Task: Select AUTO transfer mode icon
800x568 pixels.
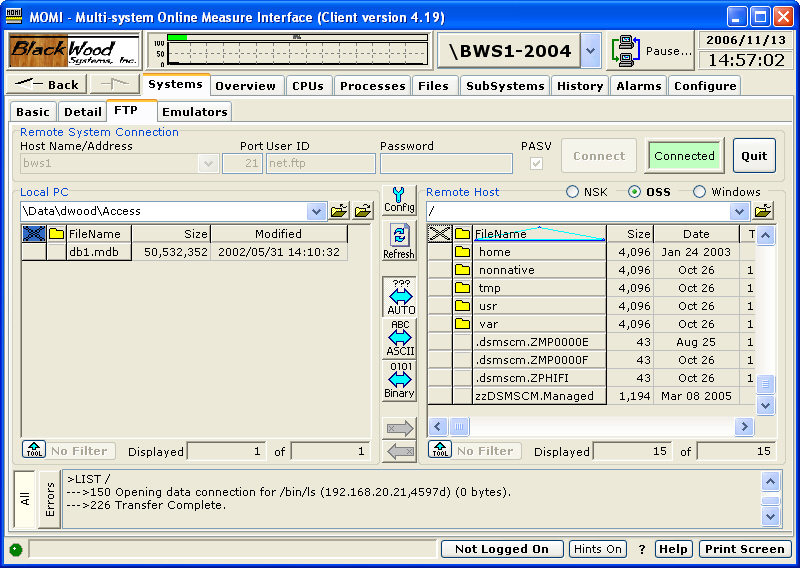Action: click(400, 297)
